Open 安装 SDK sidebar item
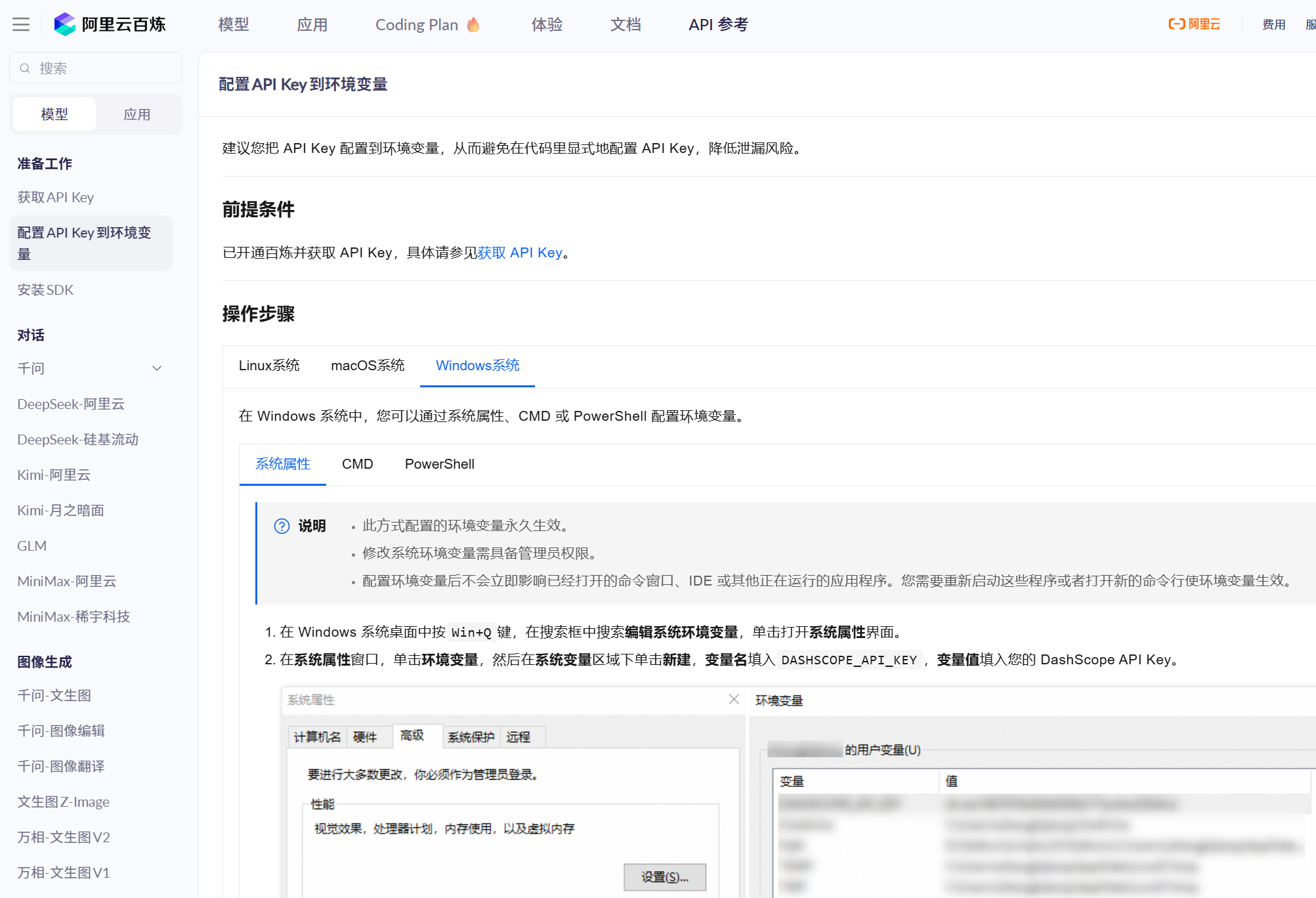1316x898 pixels. click(x=45, y=290)
